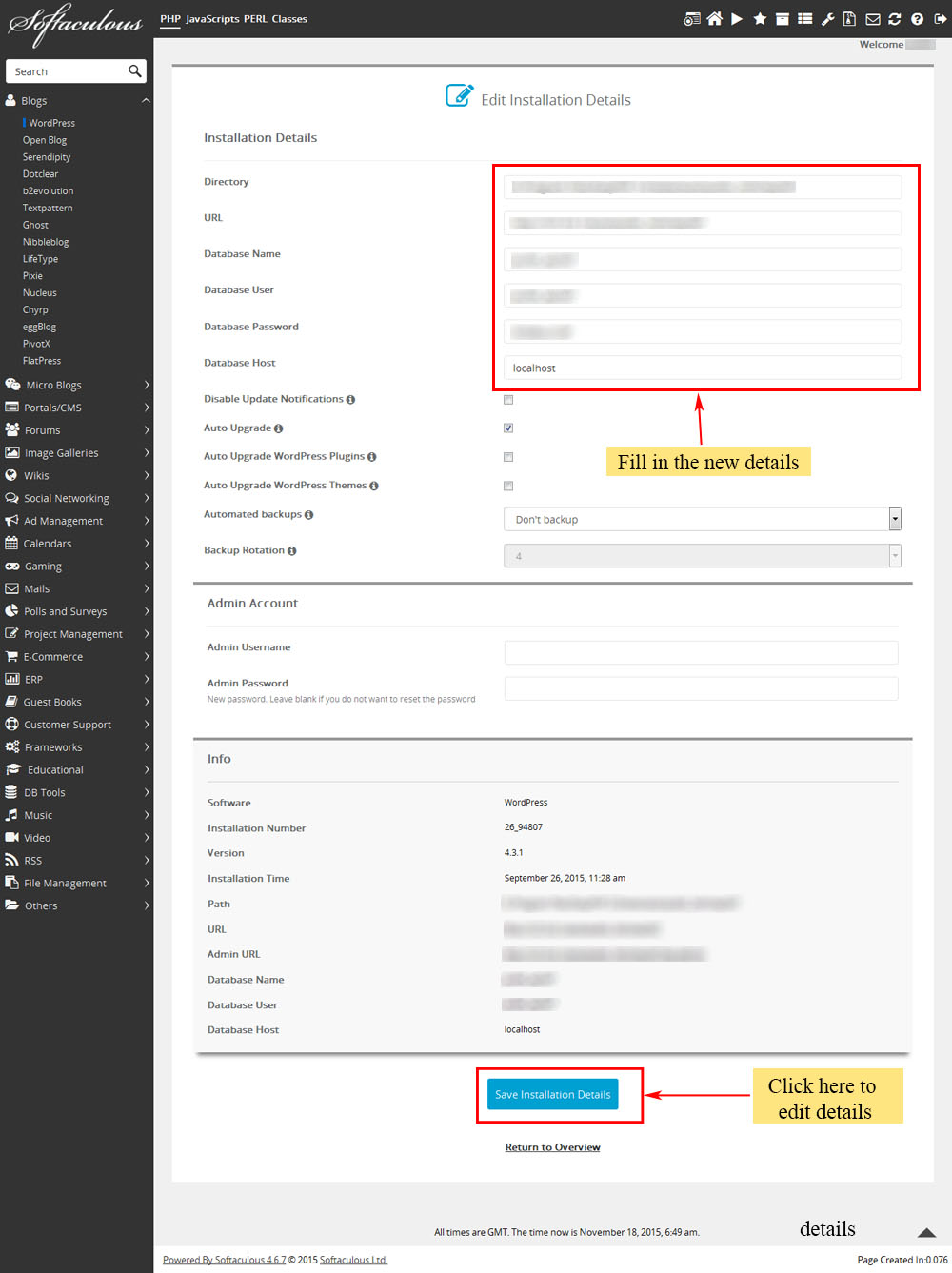
Task: Select the JavaScripts tab
Action: coord(212,19)
